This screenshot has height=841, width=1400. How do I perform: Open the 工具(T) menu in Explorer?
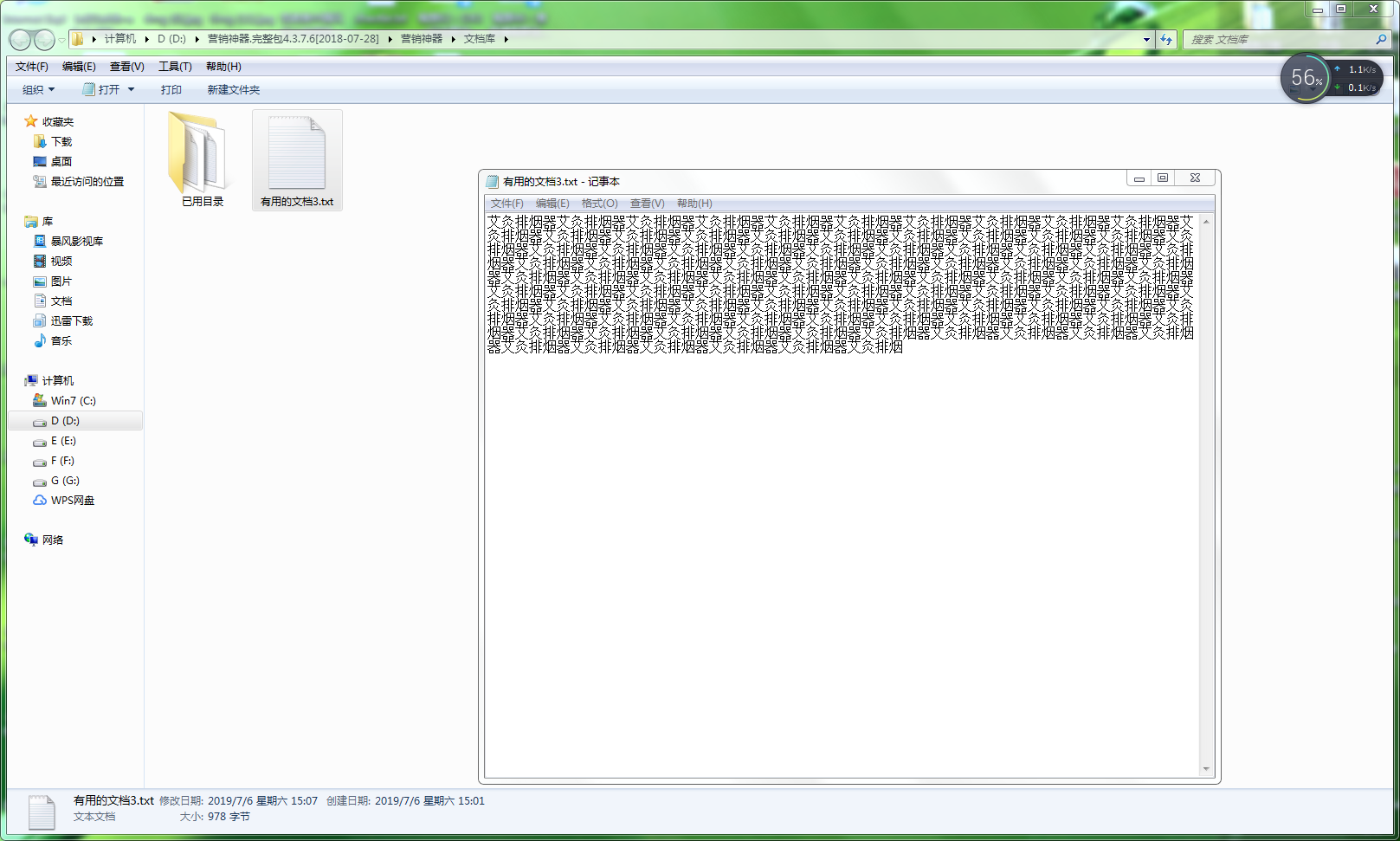(175, 67)
